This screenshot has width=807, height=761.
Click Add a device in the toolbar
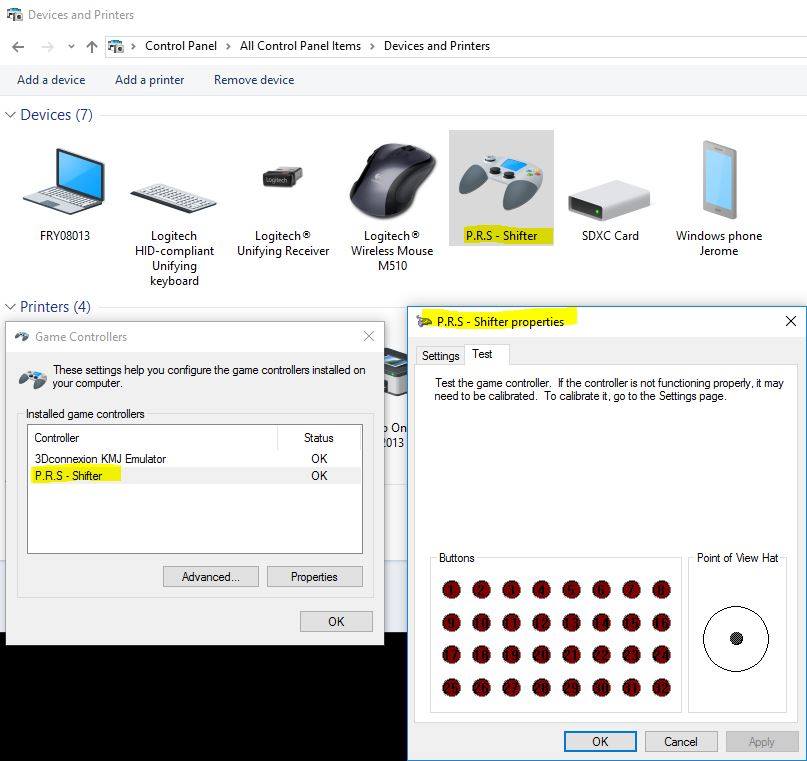(51, 80)
